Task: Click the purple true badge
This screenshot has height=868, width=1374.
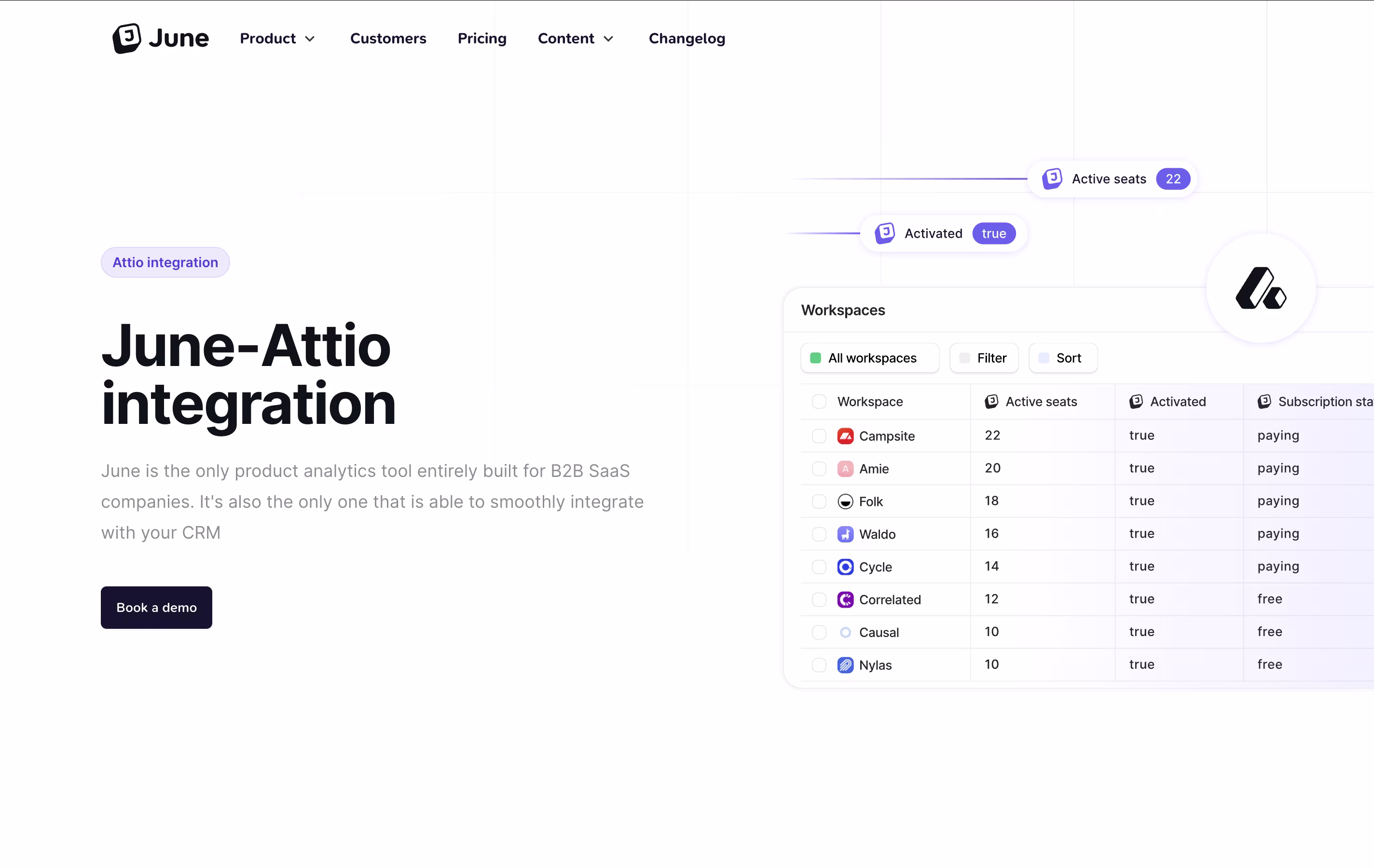Action: 993,233
